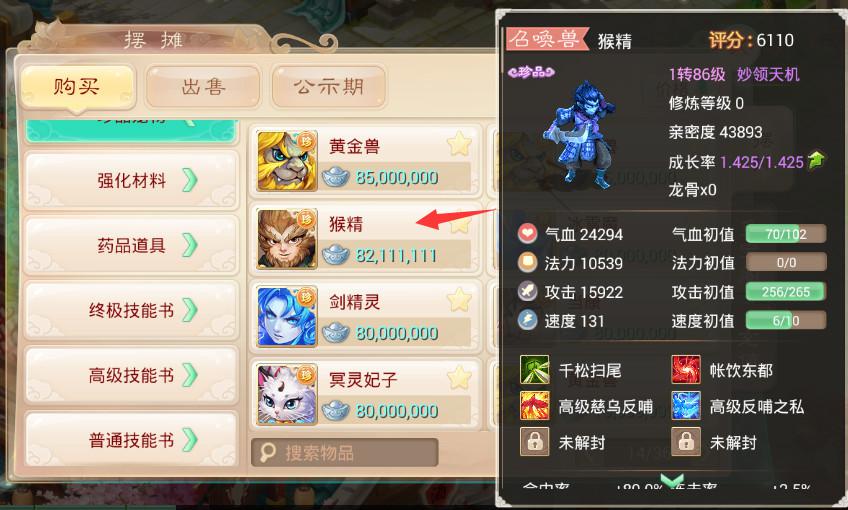Expand the 终极技能书 category
The height and width of the screenshot is (510, 848).
click(131, 310)
